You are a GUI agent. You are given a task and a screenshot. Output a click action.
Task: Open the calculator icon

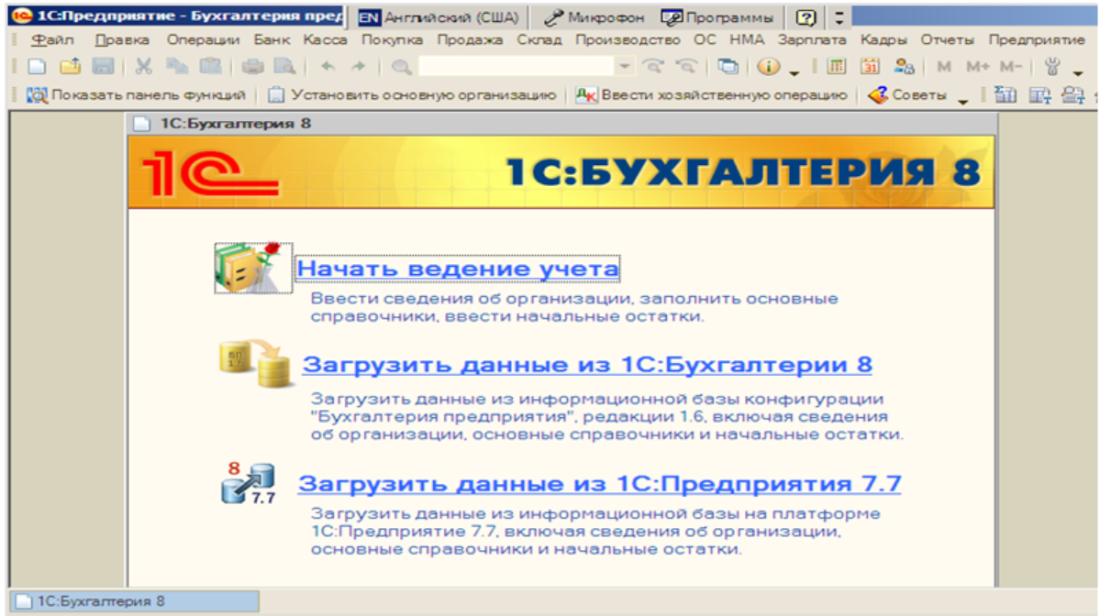(836, 67)
